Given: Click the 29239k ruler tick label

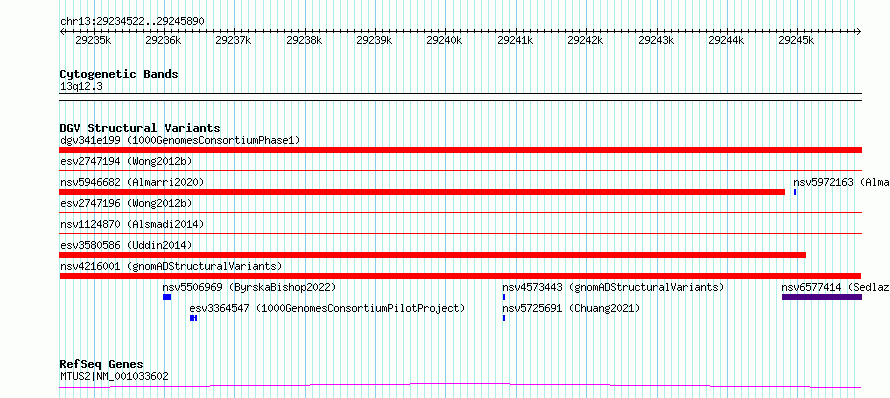Looking at the screenshot, I should [x=374, y=40].
